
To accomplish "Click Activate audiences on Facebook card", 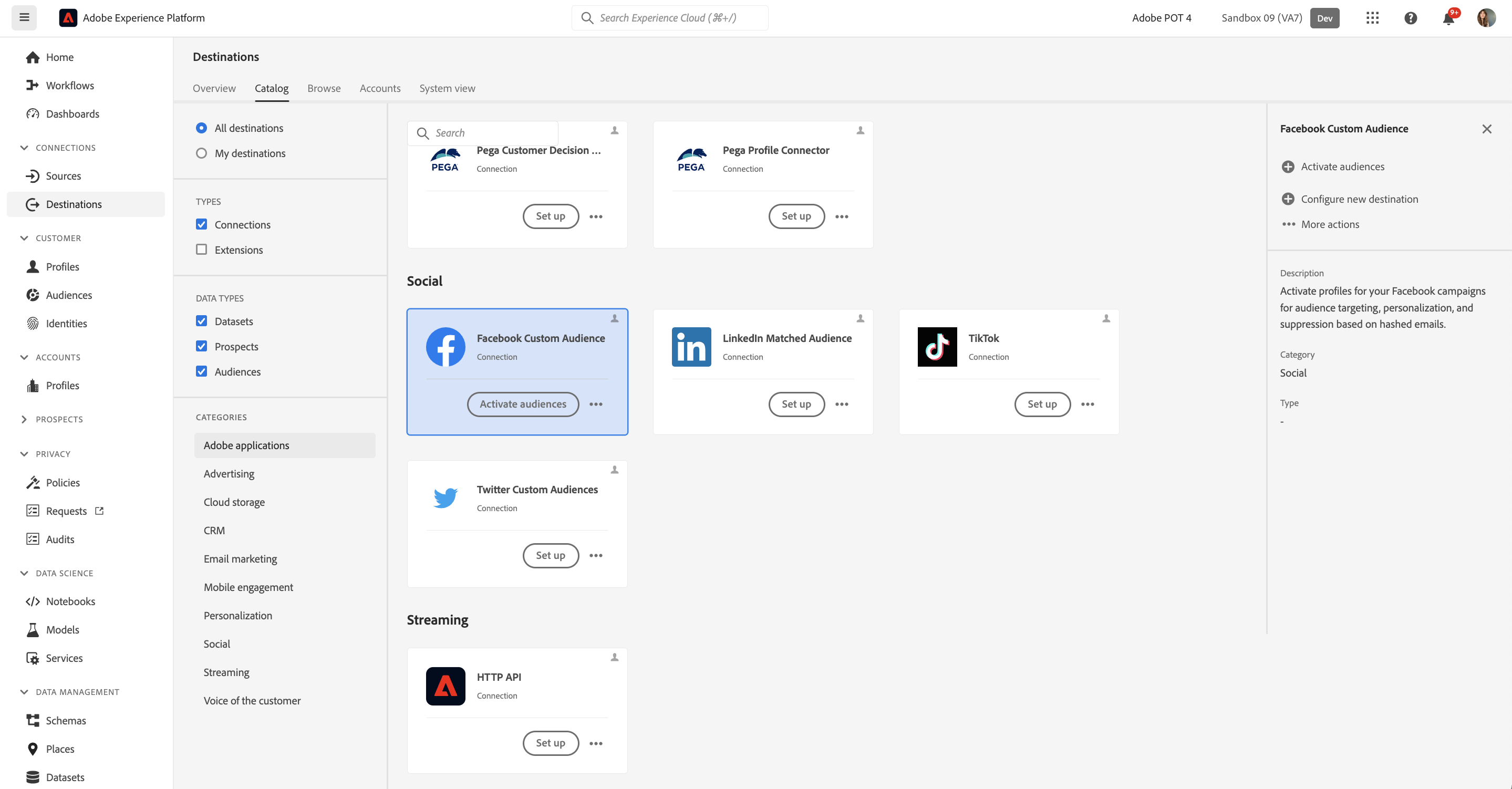I will coord(523,404).
